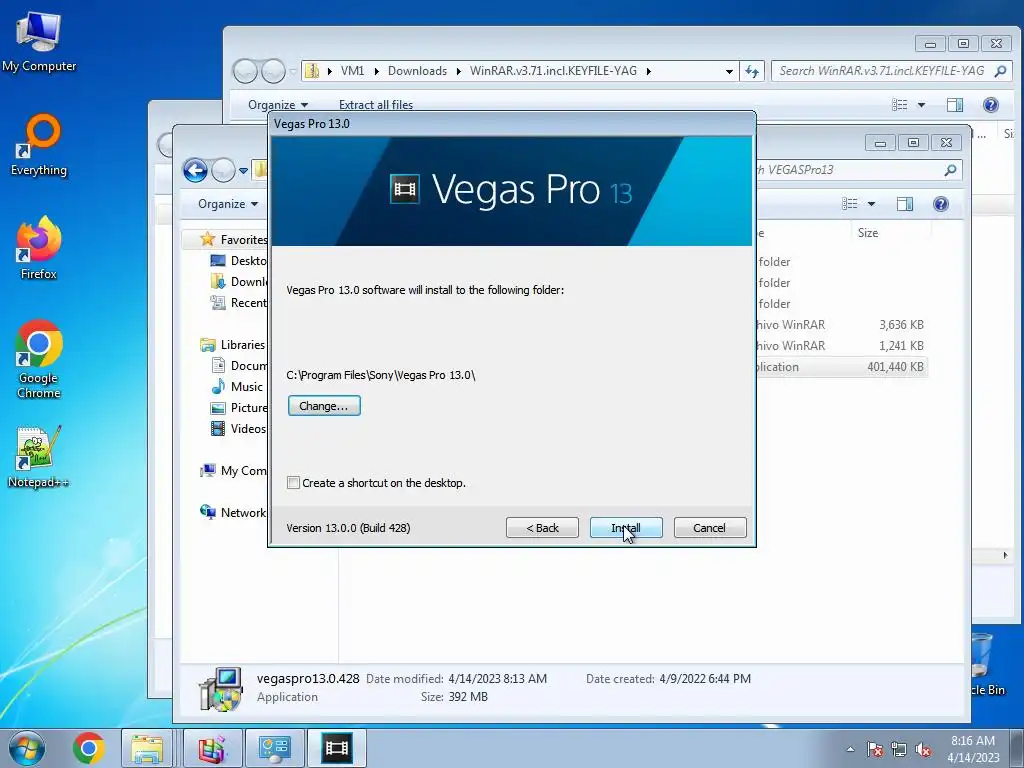Open Organize menu in VEGASPro13 window
The height and width of the screenshot is (768, 1024).
pyautogui.click(x=228, y=204)
